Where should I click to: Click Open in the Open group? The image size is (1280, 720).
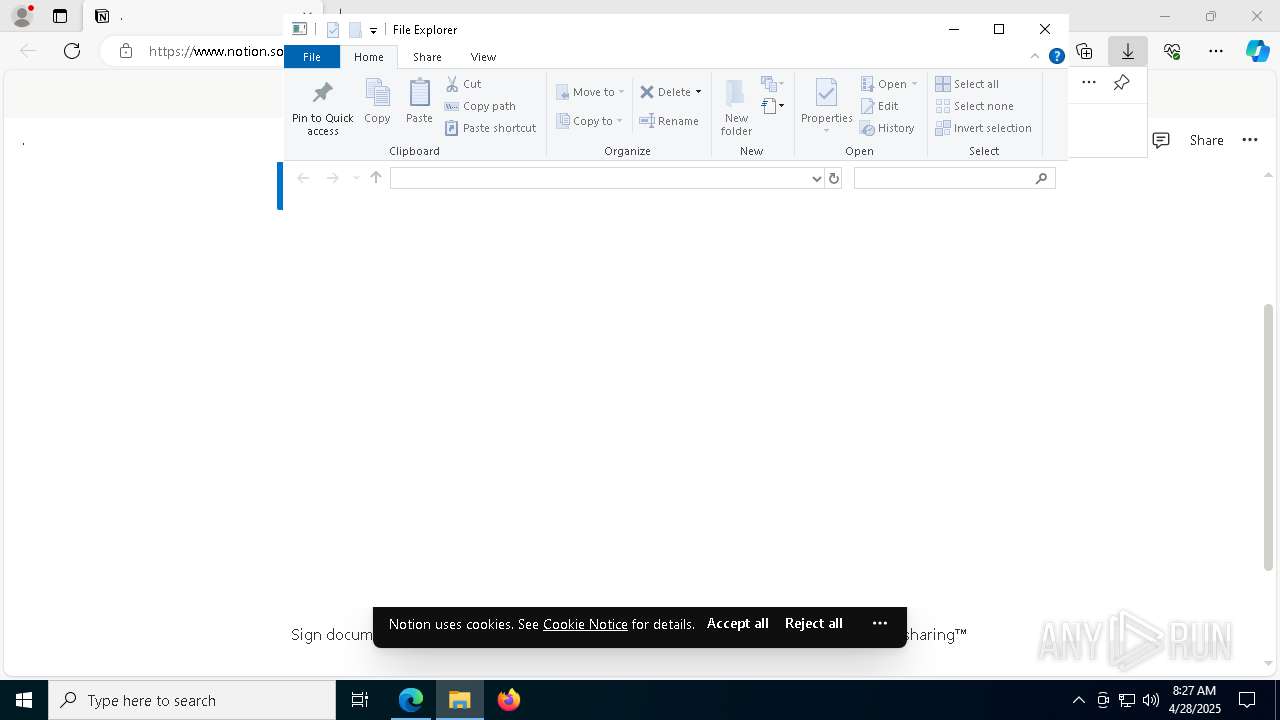point(888,84)
